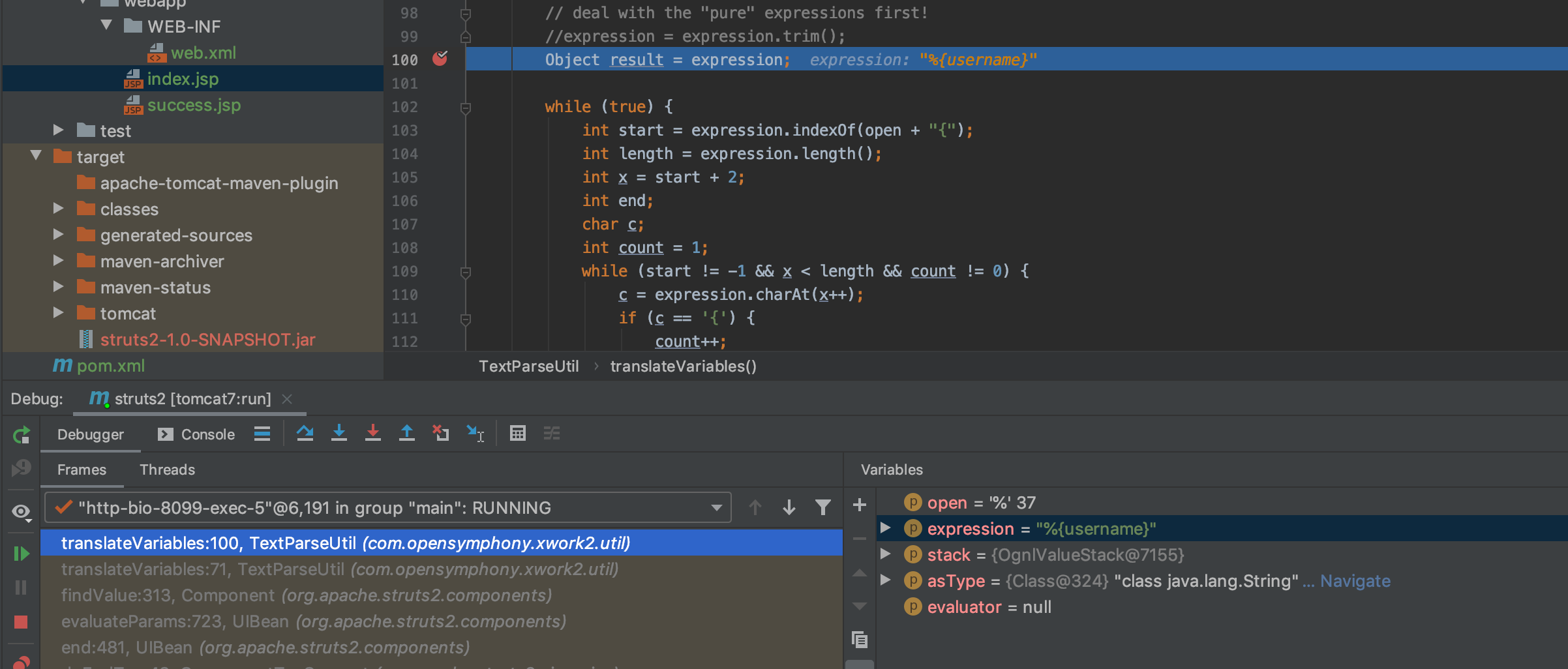Click the Drop Frame icon
The height and width of the screenshot is (669, 1568).
tap(440, 433)
